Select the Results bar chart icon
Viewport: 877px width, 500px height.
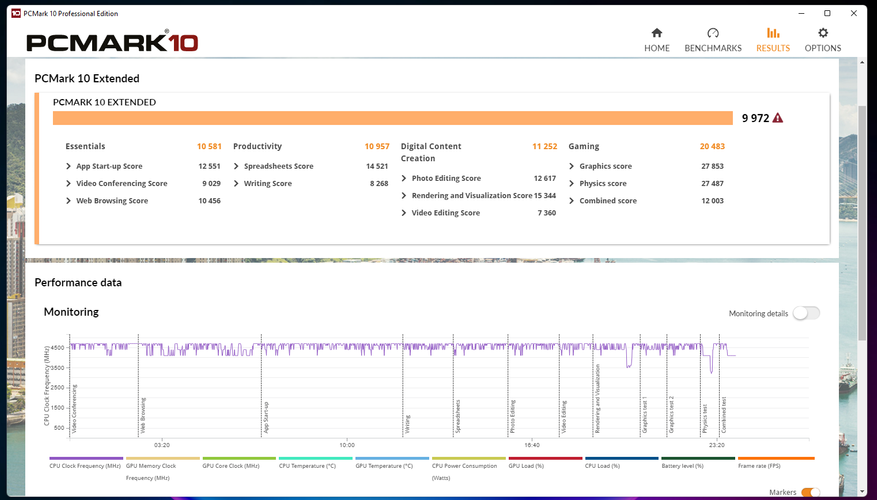pos(772,33)
